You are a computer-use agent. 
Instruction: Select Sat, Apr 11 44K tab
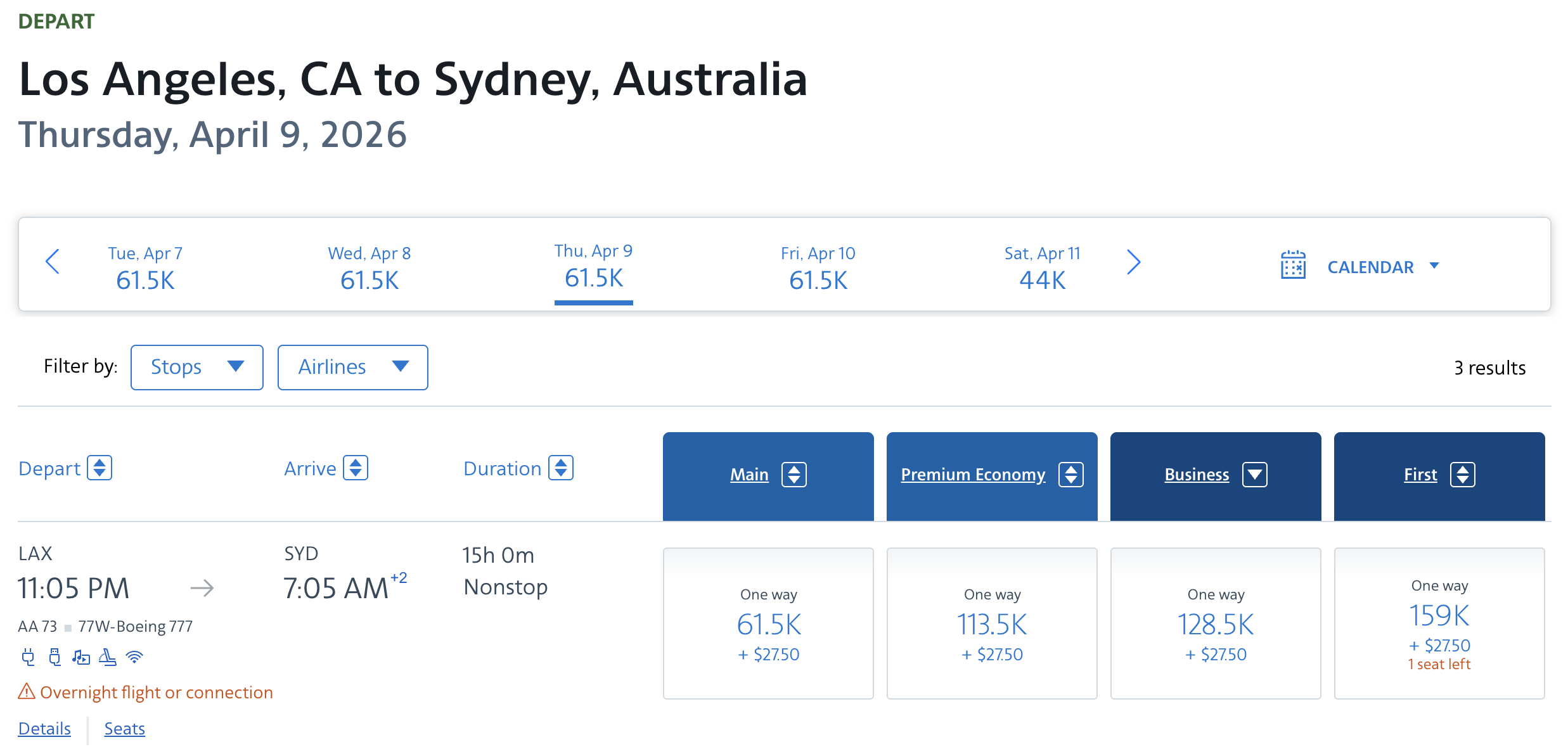[x=1043, y=269]
